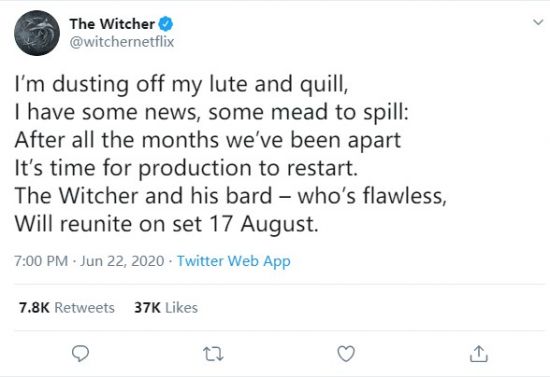Screen dimensions: 550x377
Task: Click the reply speech bubble icon
Action: pos(80,353)
